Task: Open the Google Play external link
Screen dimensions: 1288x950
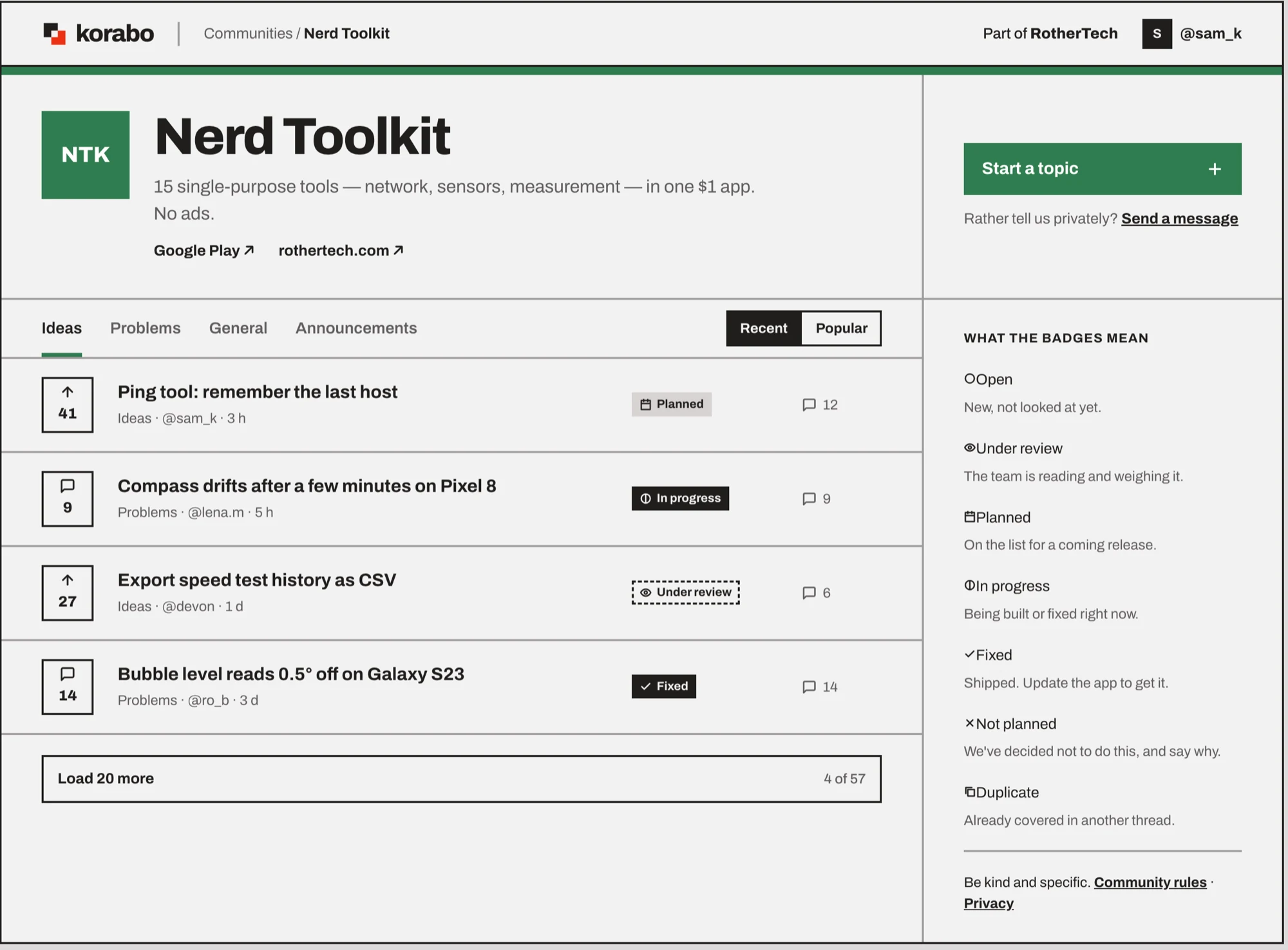Action: coord(204,251)
